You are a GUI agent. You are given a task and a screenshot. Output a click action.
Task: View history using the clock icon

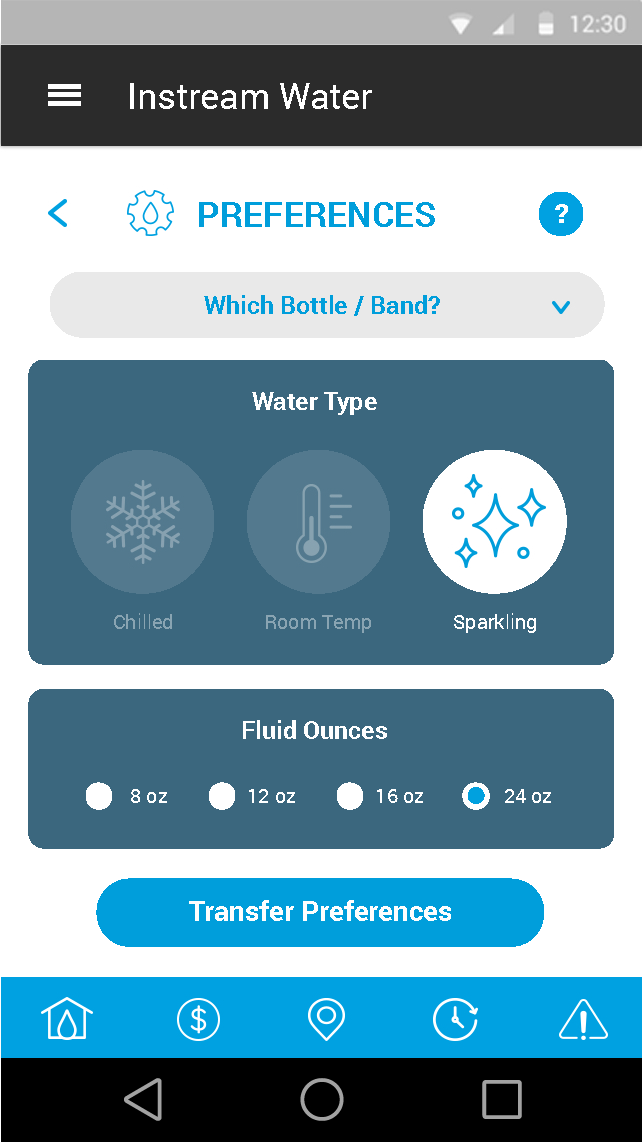(x=455, y=1019)
